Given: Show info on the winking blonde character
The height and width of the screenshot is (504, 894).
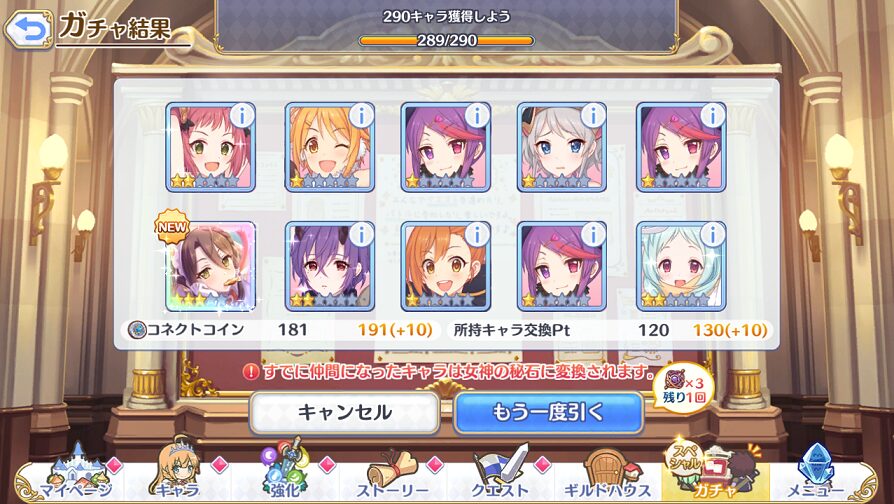Looking at the screenshot, I should [x=360, y=116].
